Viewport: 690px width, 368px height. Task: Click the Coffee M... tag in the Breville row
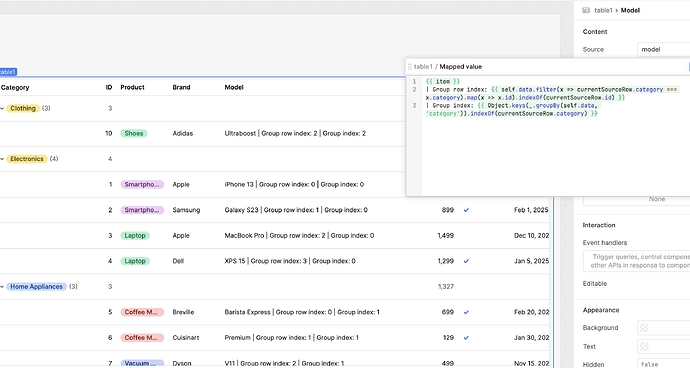(142, 312)
